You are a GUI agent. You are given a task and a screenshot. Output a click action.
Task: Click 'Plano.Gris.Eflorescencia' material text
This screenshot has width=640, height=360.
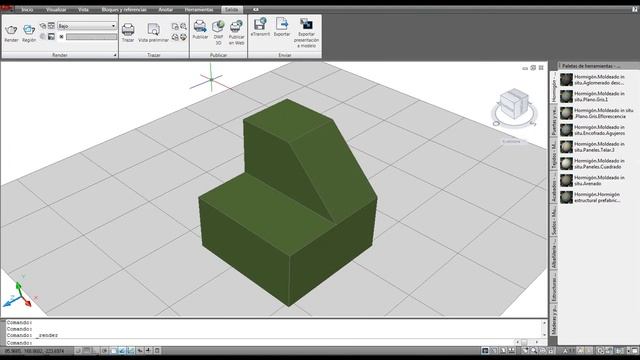604,113
